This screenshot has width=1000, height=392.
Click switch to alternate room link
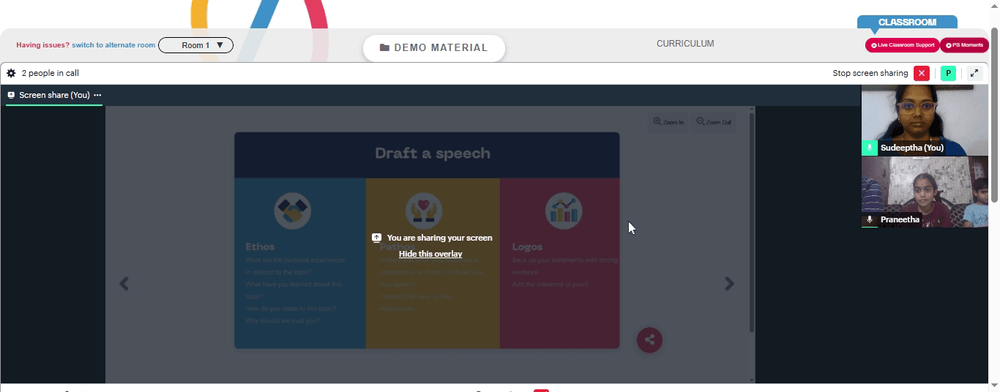coord(114,45)
